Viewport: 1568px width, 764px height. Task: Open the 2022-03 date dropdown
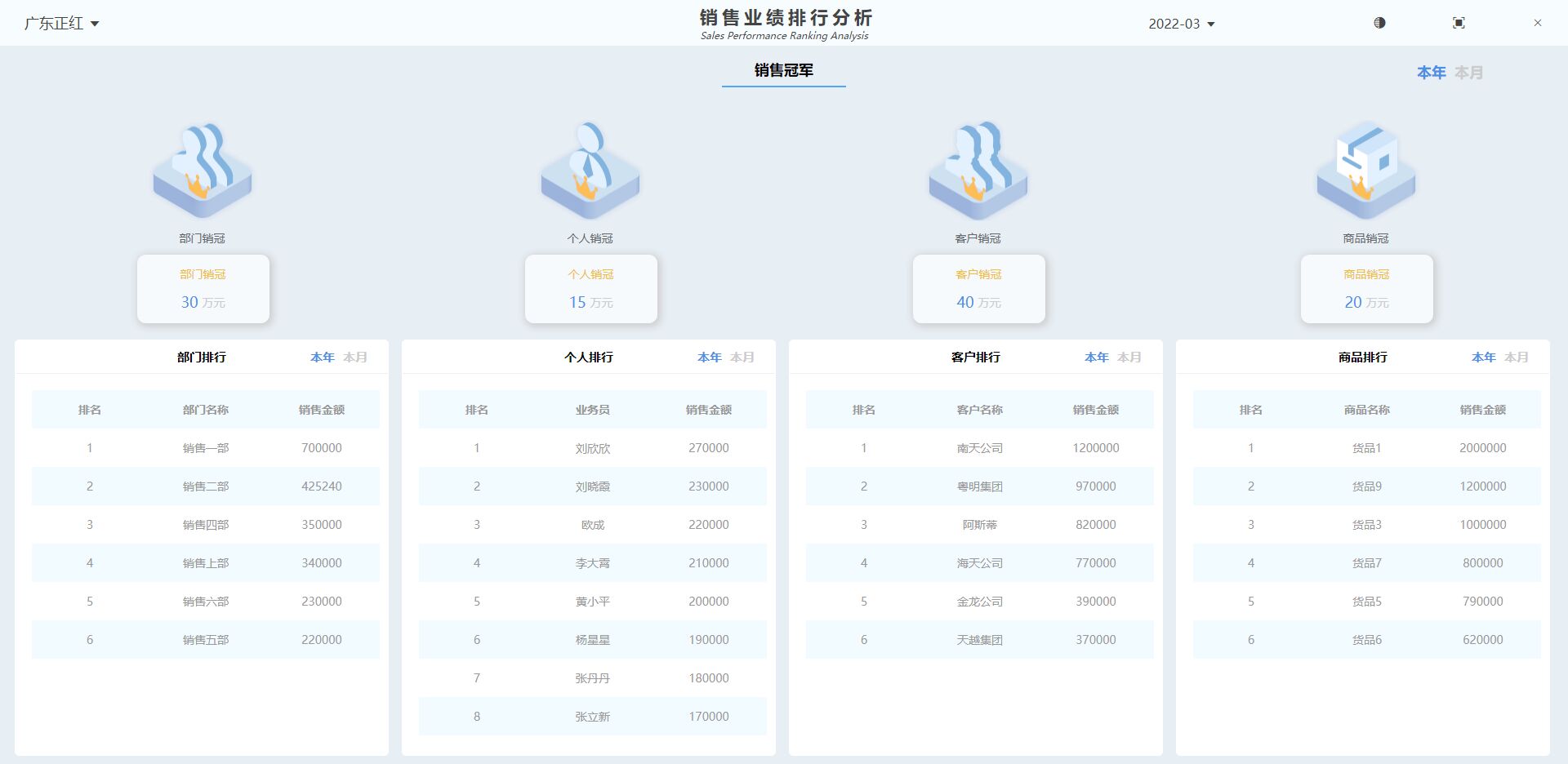(1181, 24)
